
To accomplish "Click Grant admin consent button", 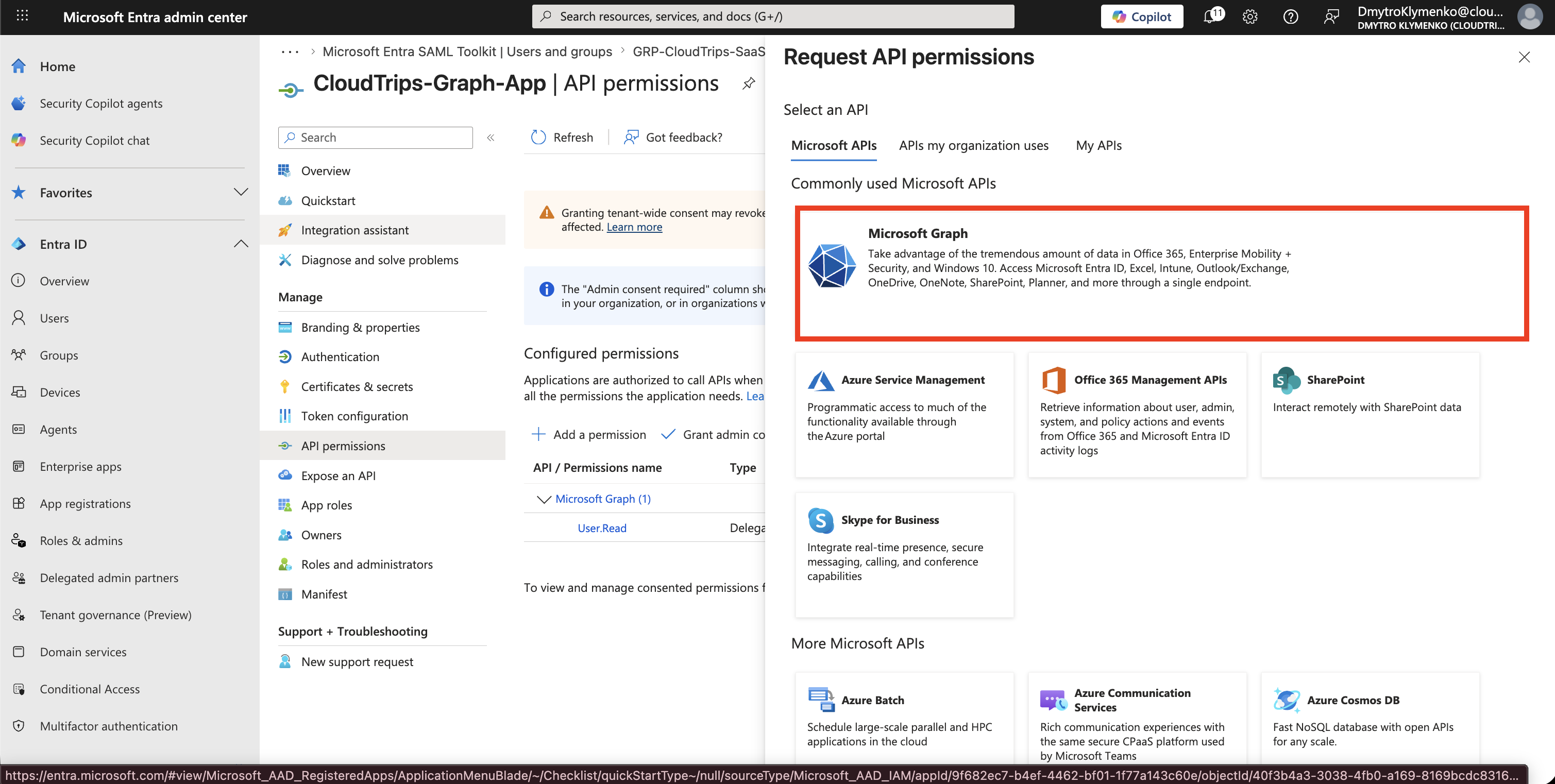I will coord(713,435).
